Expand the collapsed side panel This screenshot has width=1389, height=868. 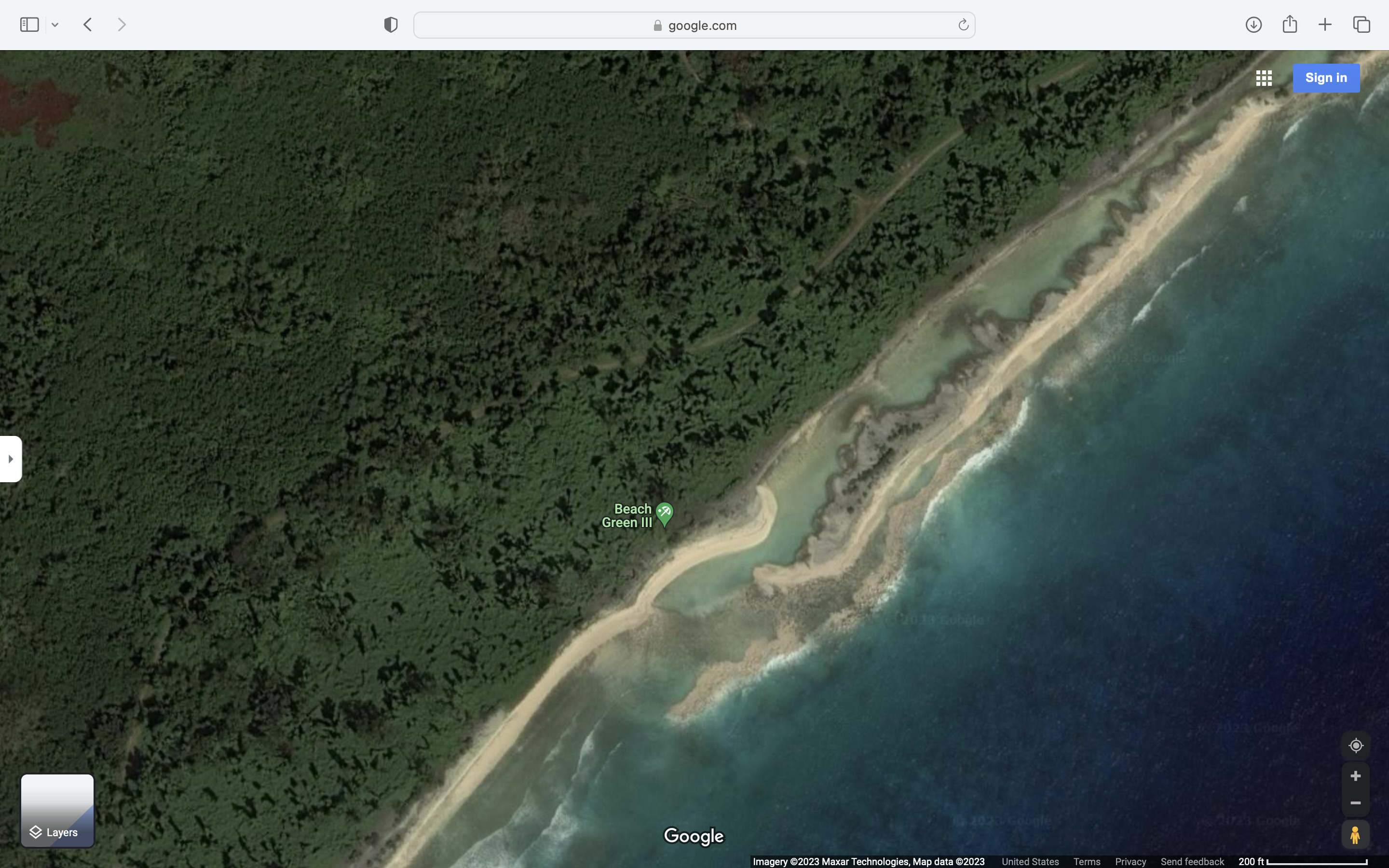coord(11,459)
